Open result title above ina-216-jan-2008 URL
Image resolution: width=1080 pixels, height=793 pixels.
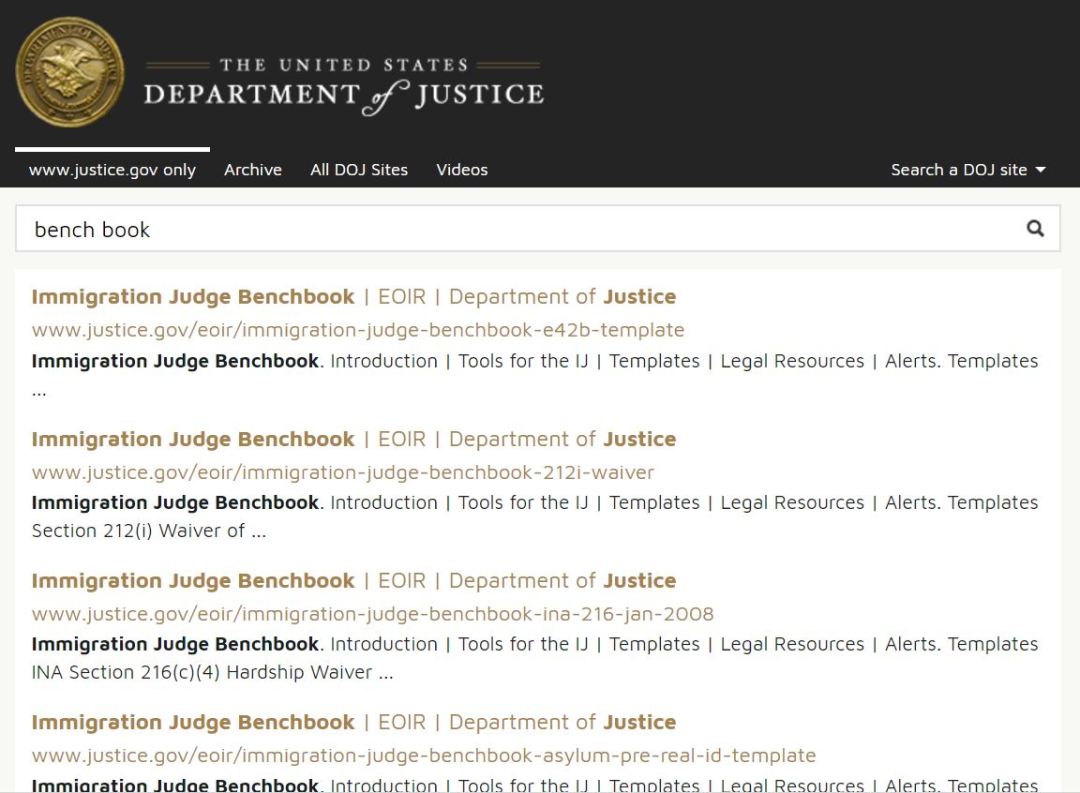click(x=353, y=581)
